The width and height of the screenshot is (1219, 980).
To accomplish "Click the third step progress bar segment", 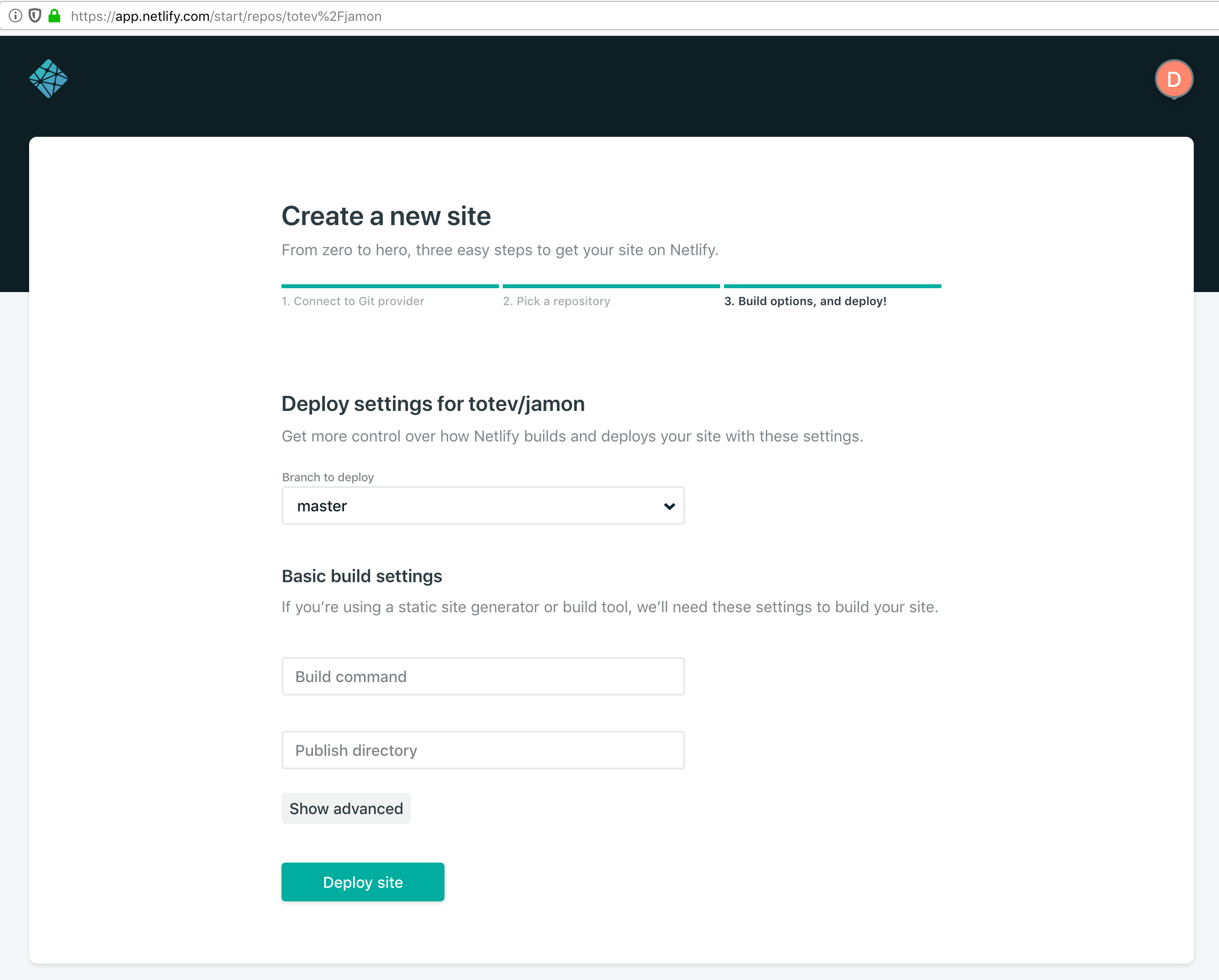I will click(832, 287).
